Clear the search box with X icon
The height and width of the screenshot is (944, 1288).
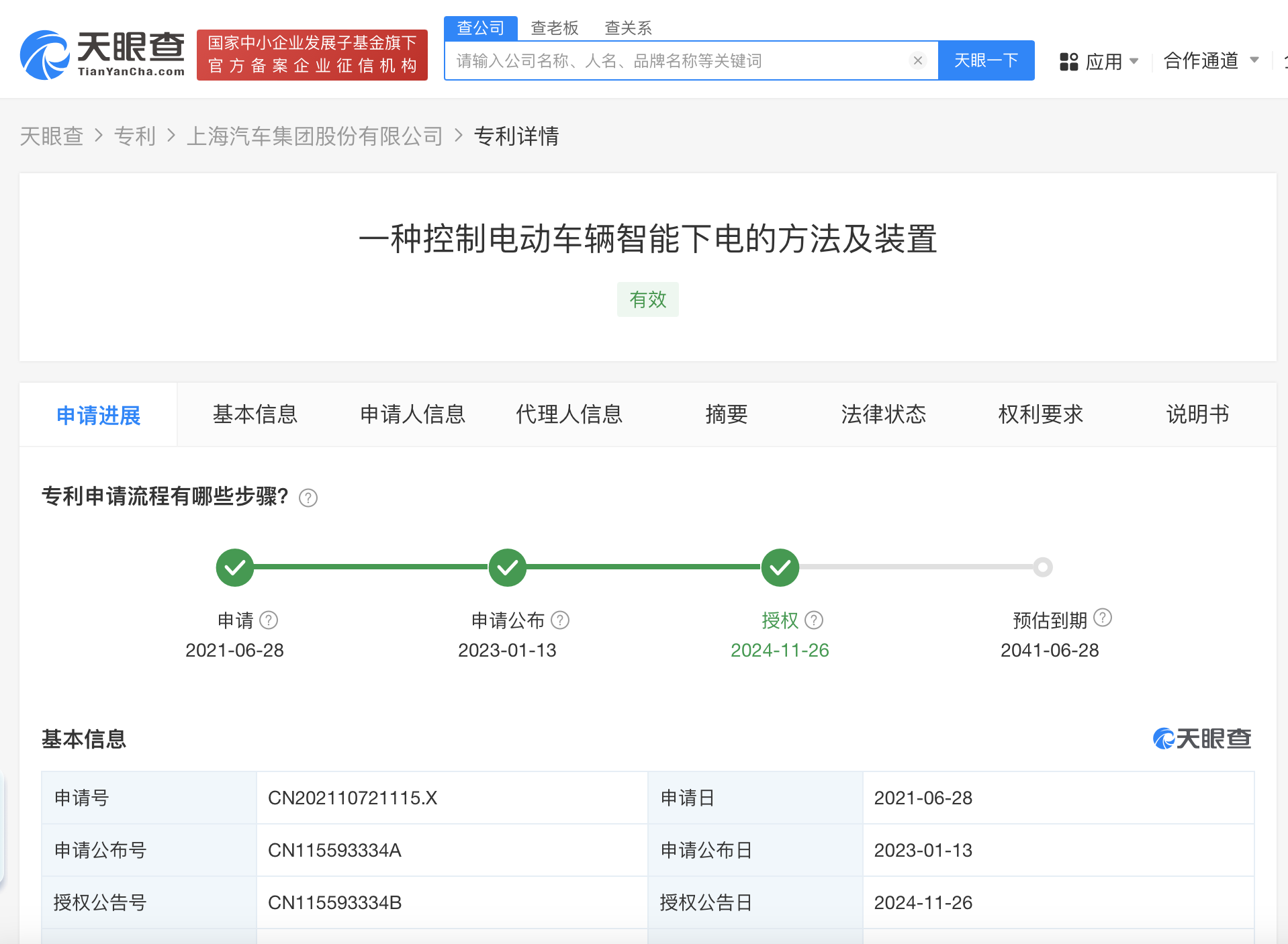tap(917, 60)
